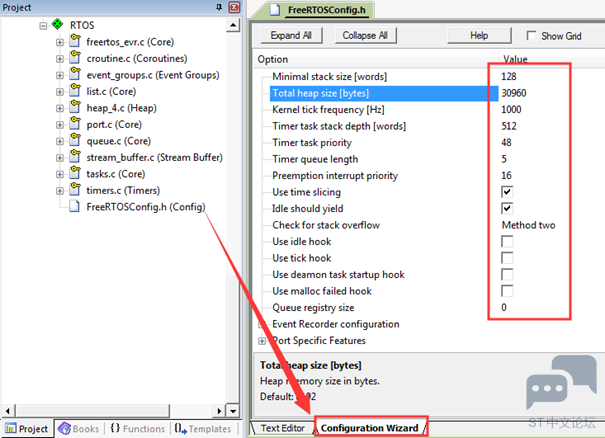Click the project tree horizontal scrollbar thumb
The height and width of the screenshot is (438, 605).
click(92, 411)
